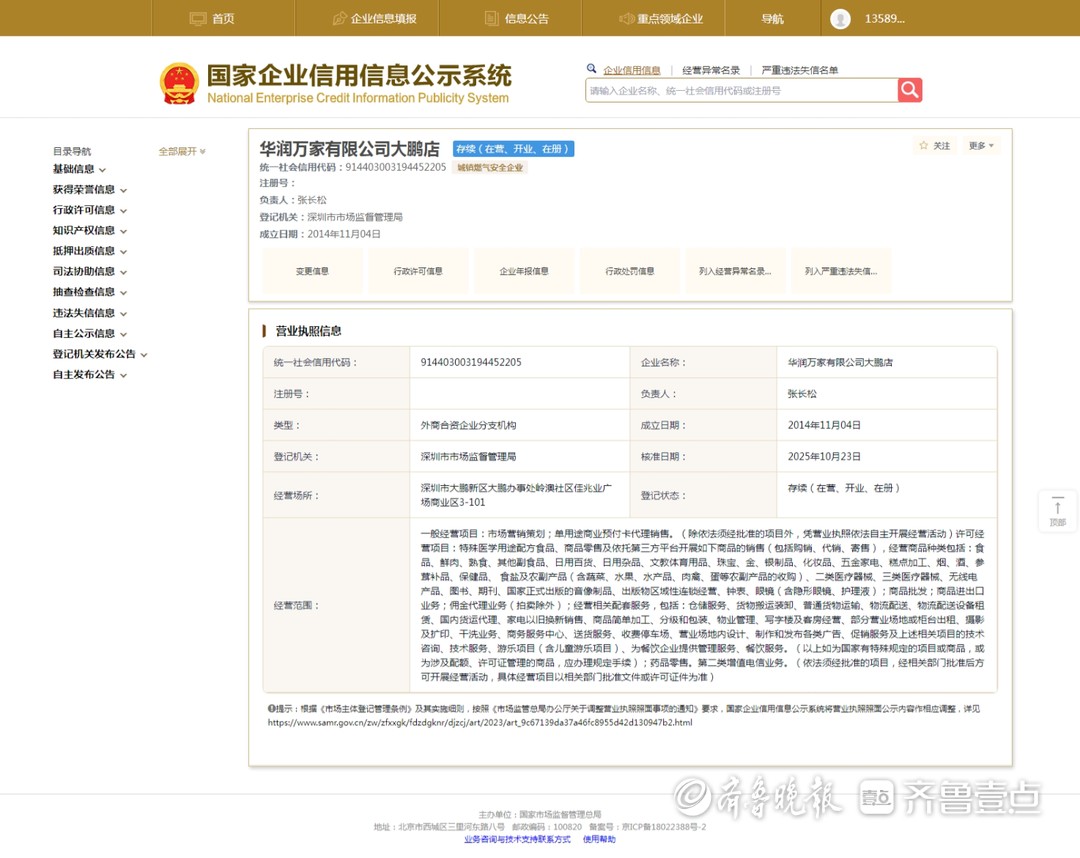Open 业务咨询与技术支持联系方式 link
1080x858 pixels.
[517, 839]
